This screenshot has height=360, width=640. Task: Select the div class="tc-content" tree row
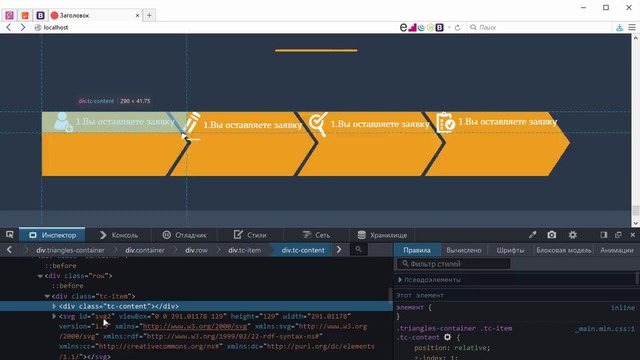pyautogui.click(x=196, y=306)
